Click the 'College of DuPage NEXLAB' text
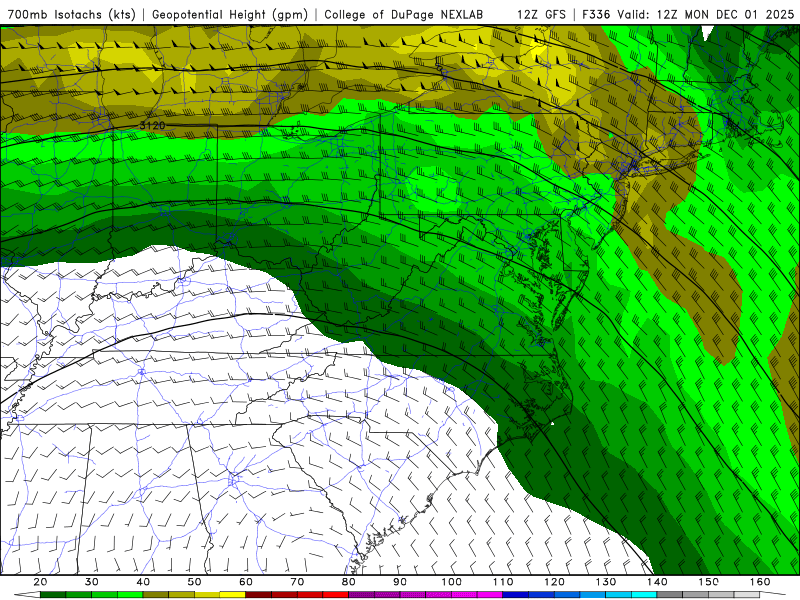This screenshot has height=600, width=800. tap(404, 14)
